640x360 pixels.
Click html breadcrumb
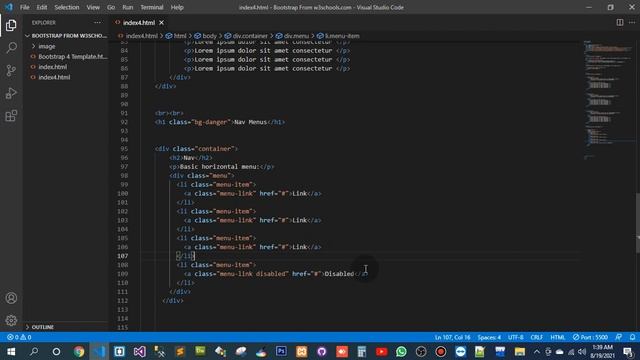coord(176,36)
